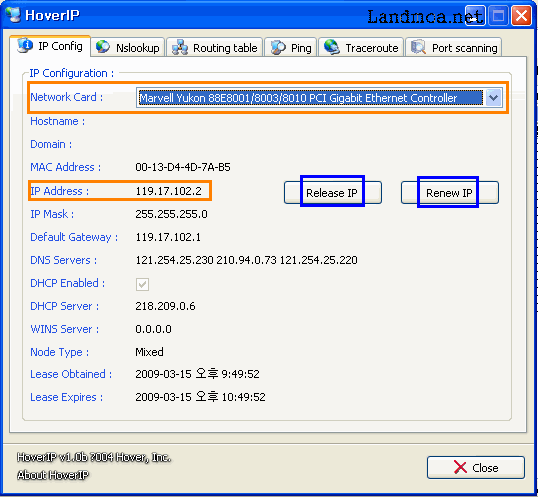
Task: Click the red X icon on Close
Action: (x=460, y=467)
